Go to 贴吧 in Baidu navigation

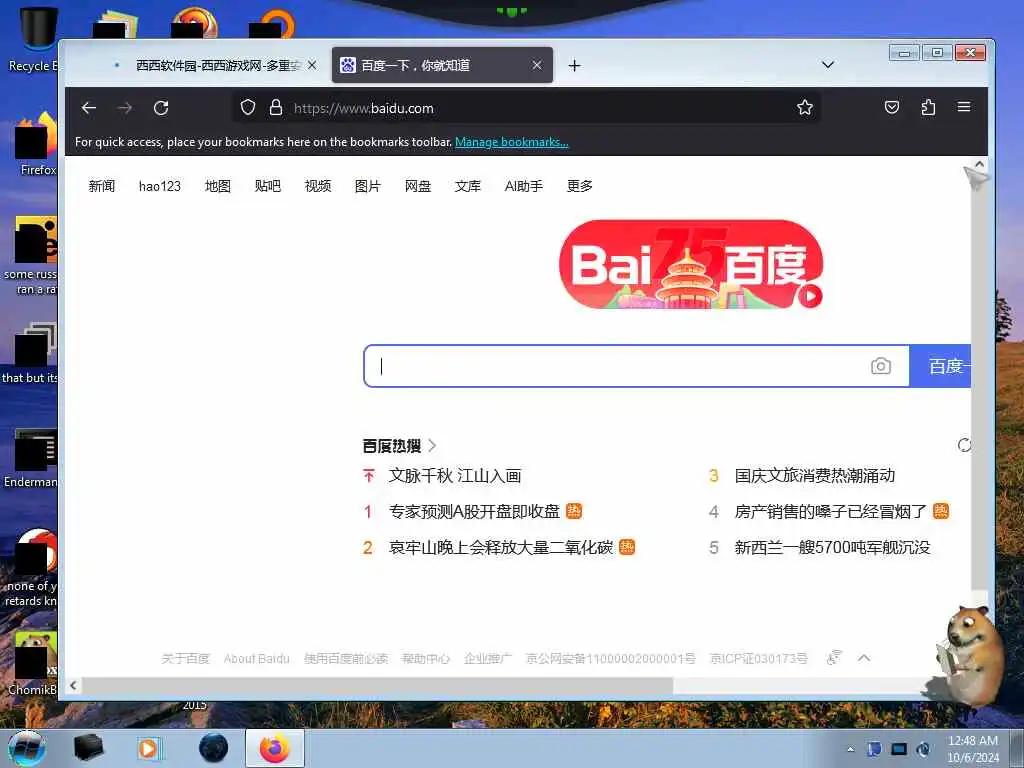pos(268,186)
